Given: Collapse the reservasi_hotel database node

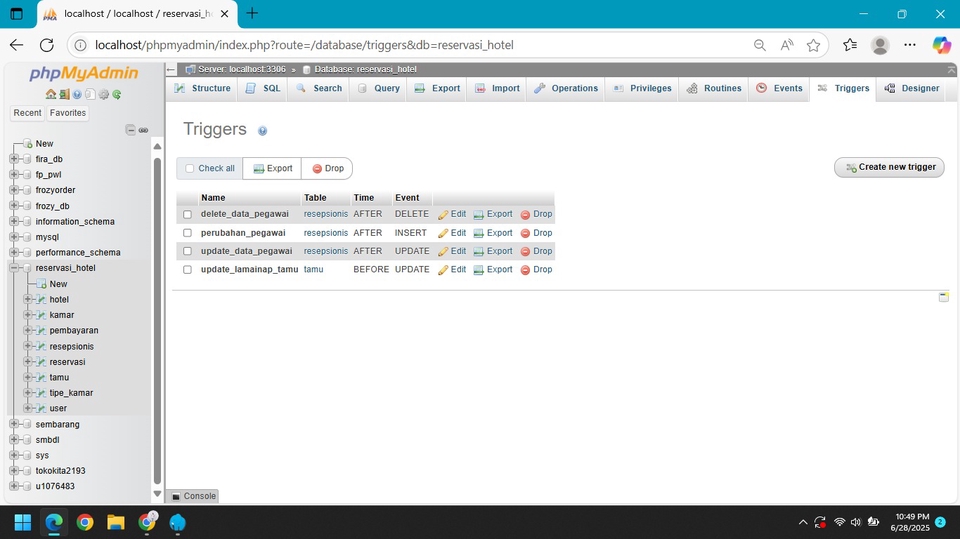Looking at the screenshot, I should point(14,268).
